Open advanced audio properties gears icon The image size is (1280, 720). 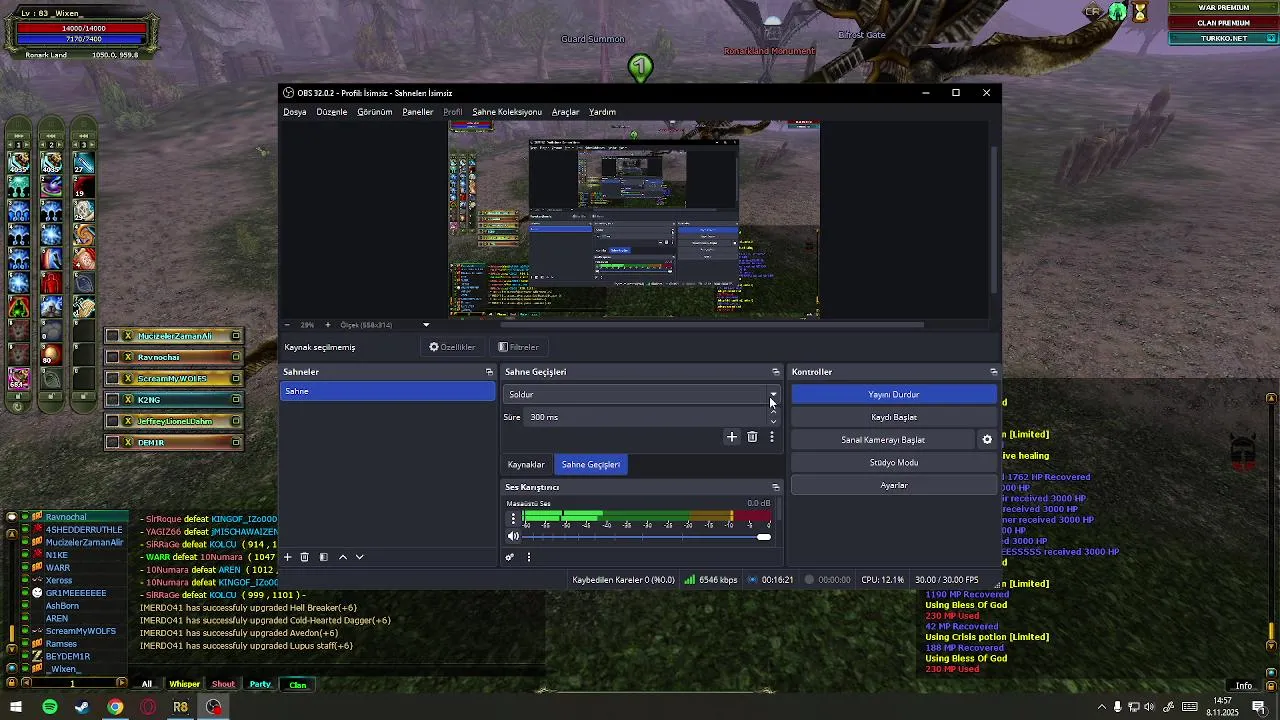tap(510, 557)
